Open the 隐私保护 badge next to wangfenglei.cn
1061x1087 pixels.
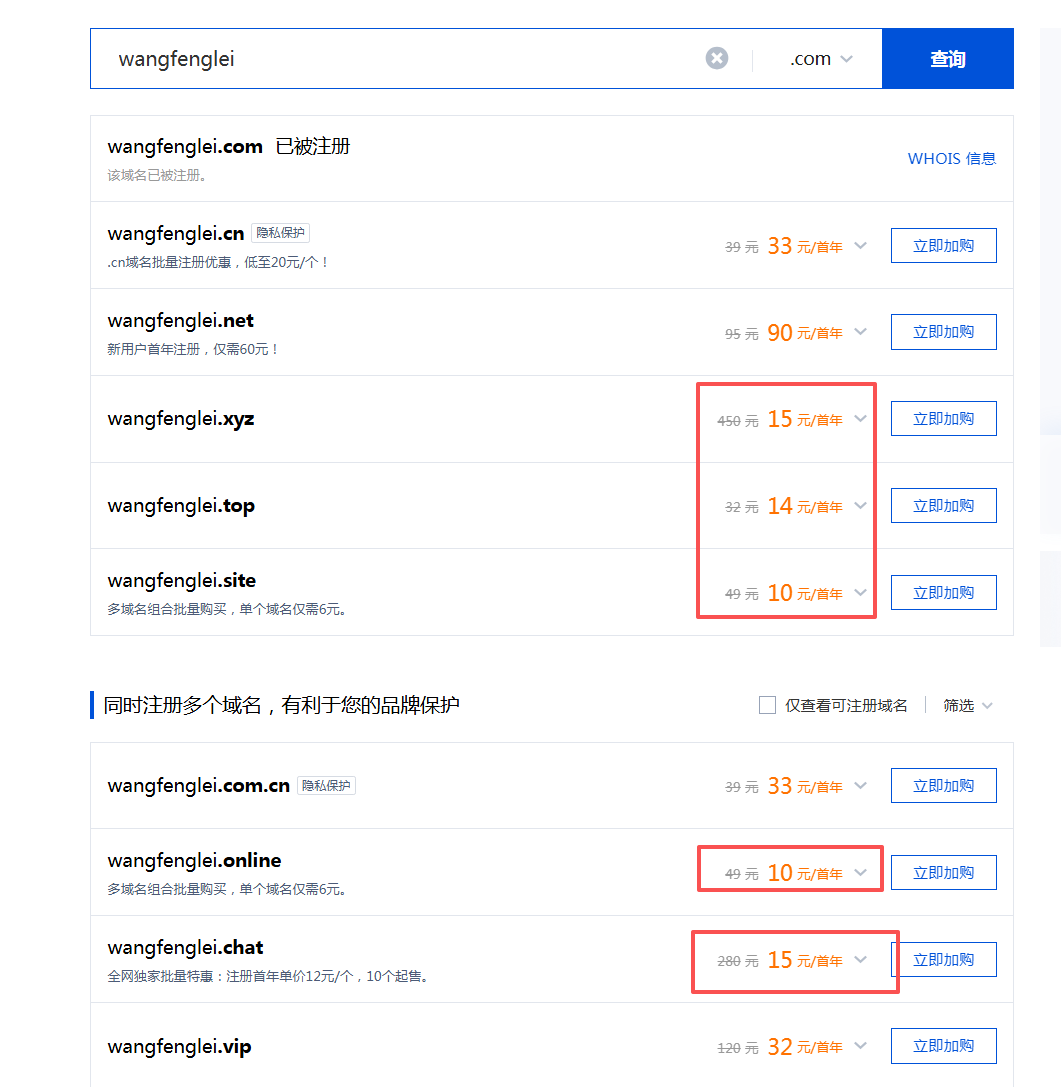click(x=279, y=232)
